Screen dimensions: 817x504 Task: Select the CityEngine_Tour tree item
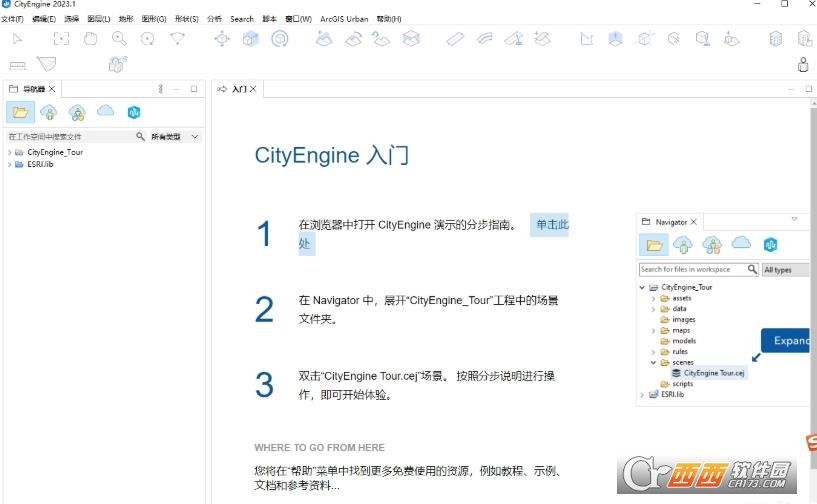55,152
